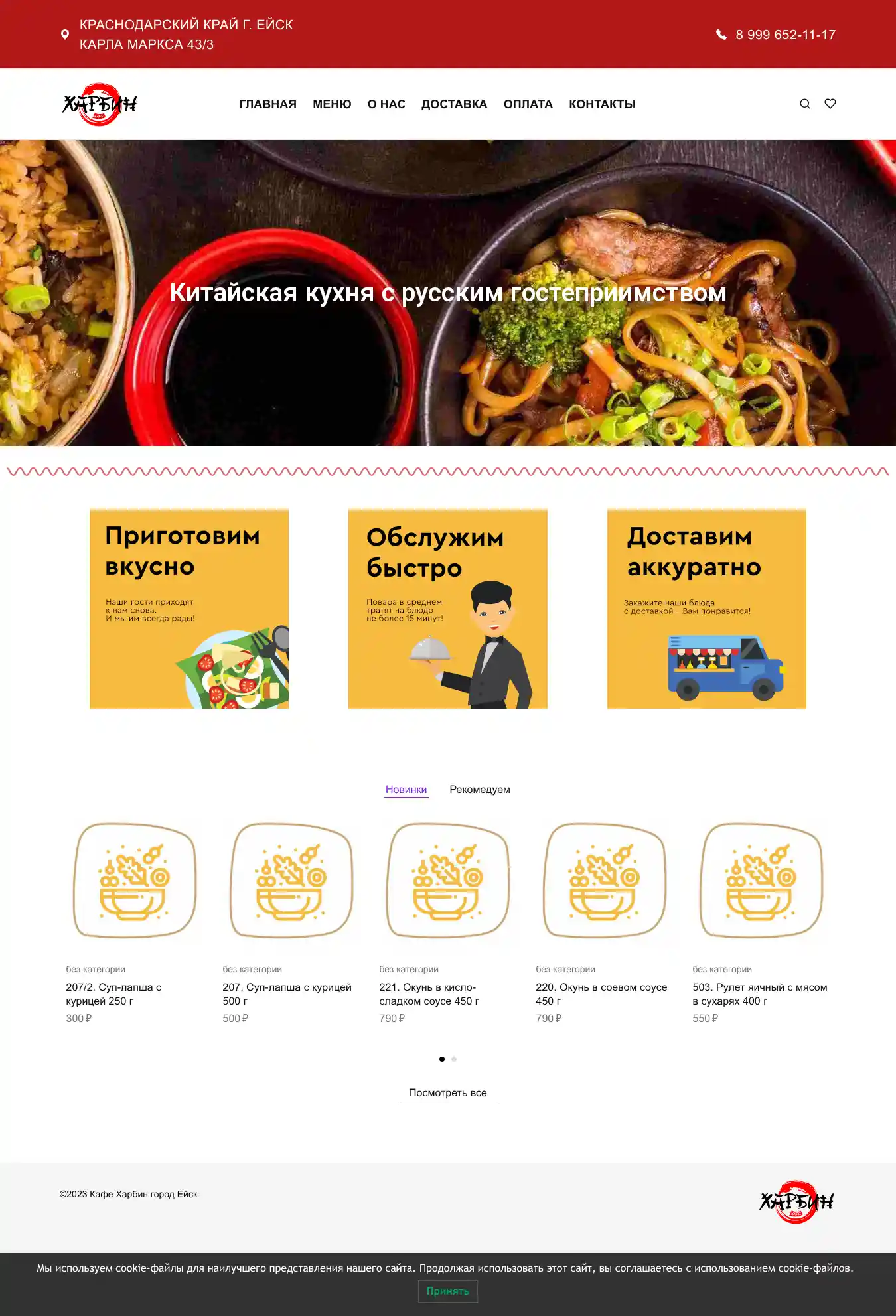Viewport: 896px width, 1316px height.
Task: Go to second carousel slide dot
Action: pos(454,1059)
